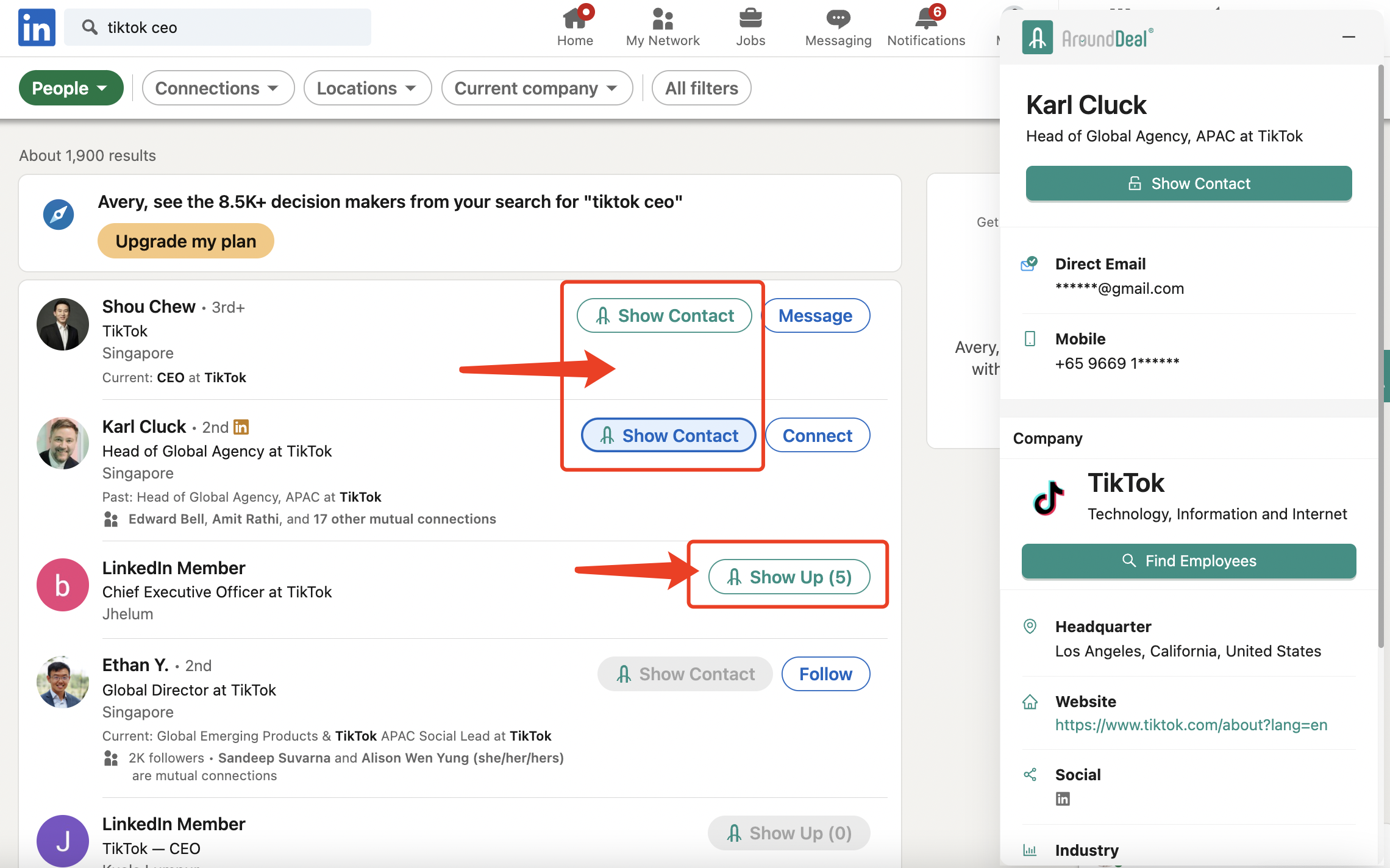Open the Current company filter dropdown

click(536, 88)
